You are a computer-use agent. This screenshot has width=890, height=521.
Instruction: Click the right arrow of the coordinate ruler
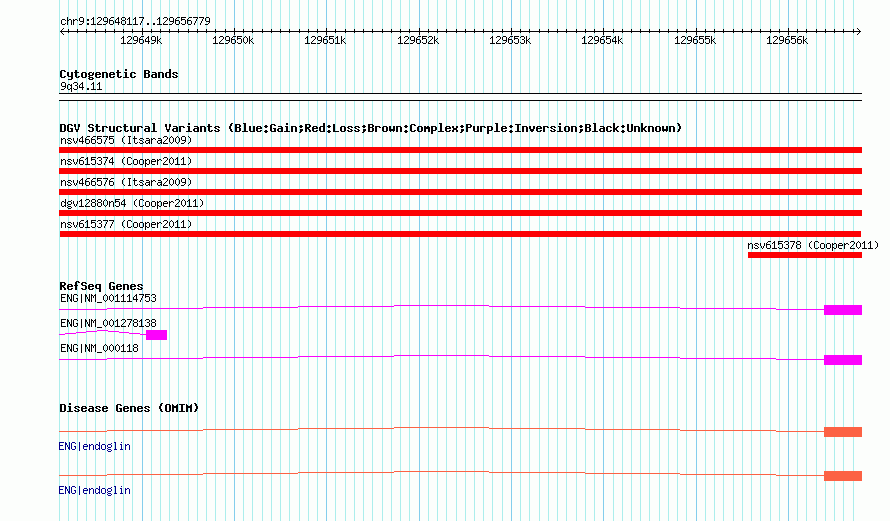click(x=858, y=32)
